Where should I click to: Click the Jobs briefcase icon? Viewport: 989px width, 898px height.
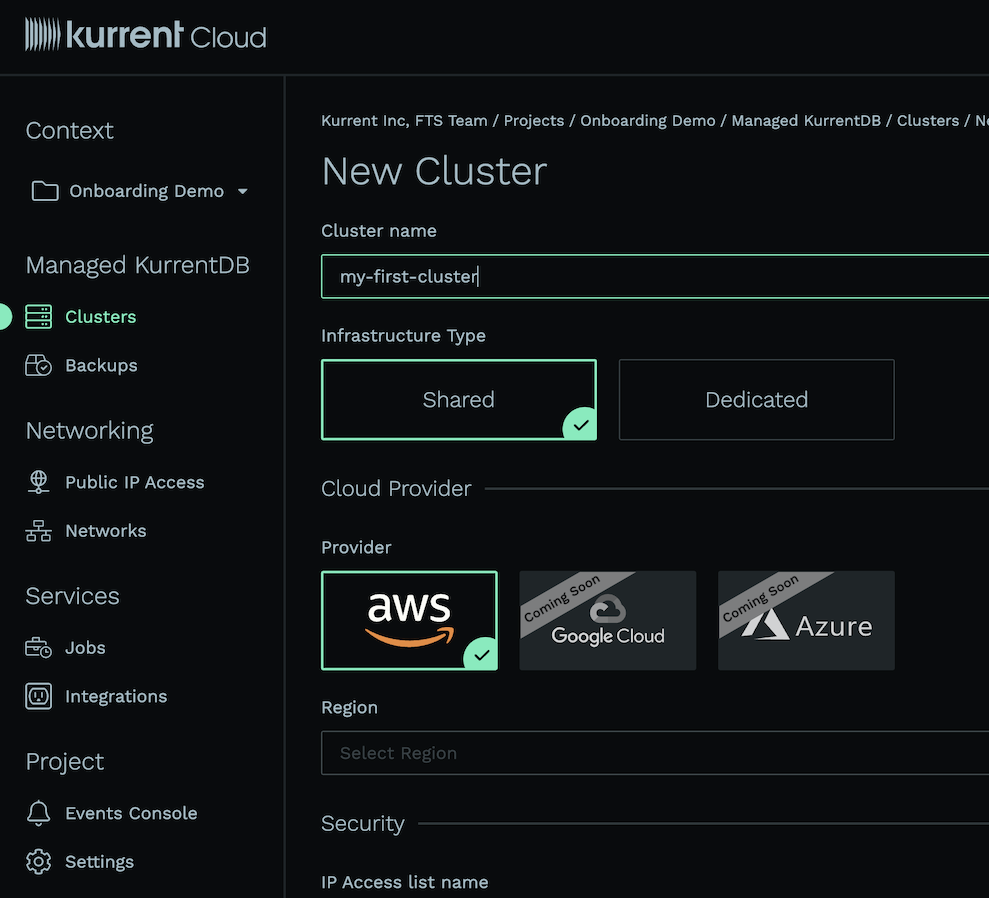tap(38, 648)
